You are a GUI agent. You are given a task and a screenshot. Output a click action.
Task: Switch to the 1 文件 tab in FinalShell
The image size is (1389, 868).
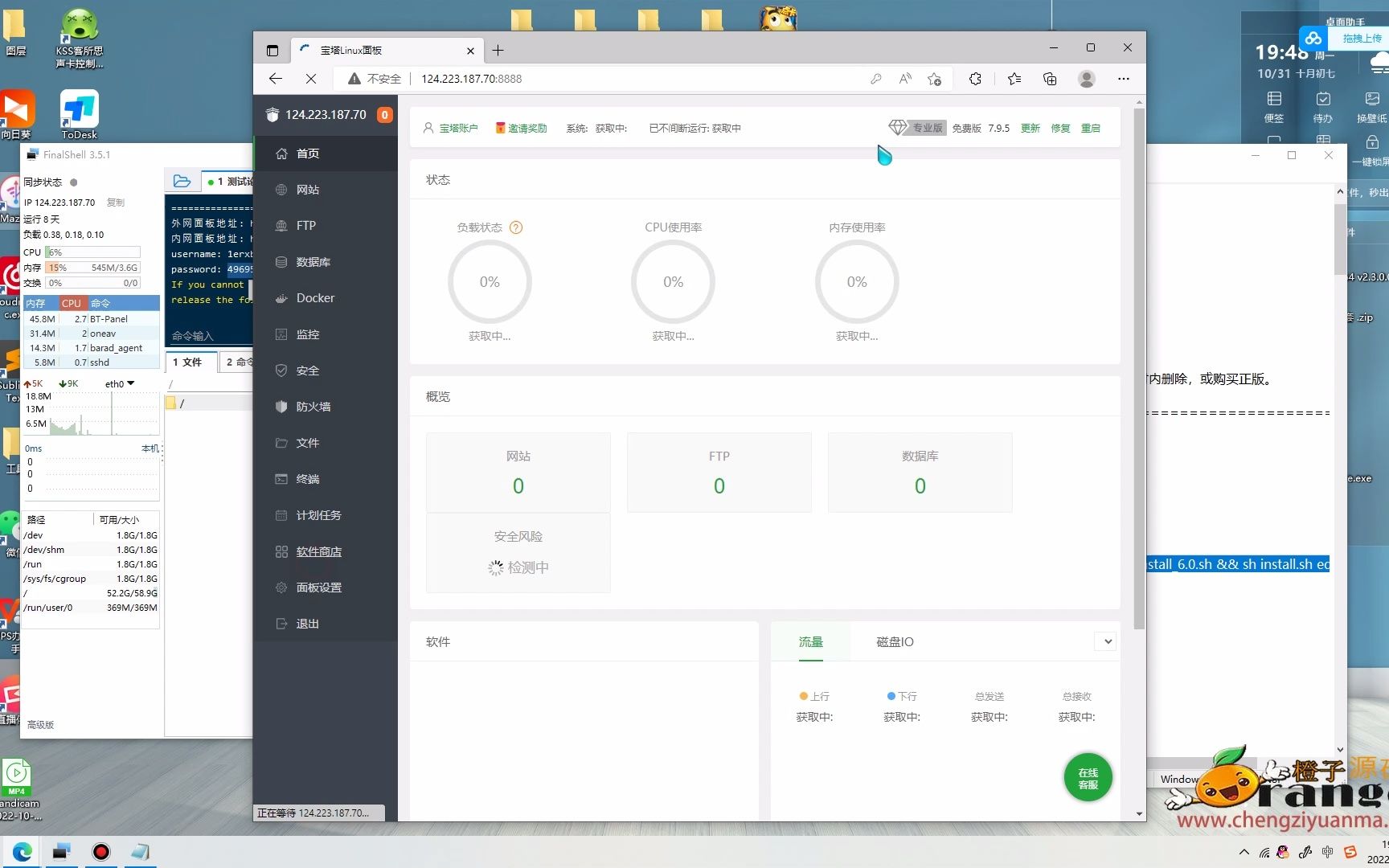pyautogui.click(x=190, y=362)
